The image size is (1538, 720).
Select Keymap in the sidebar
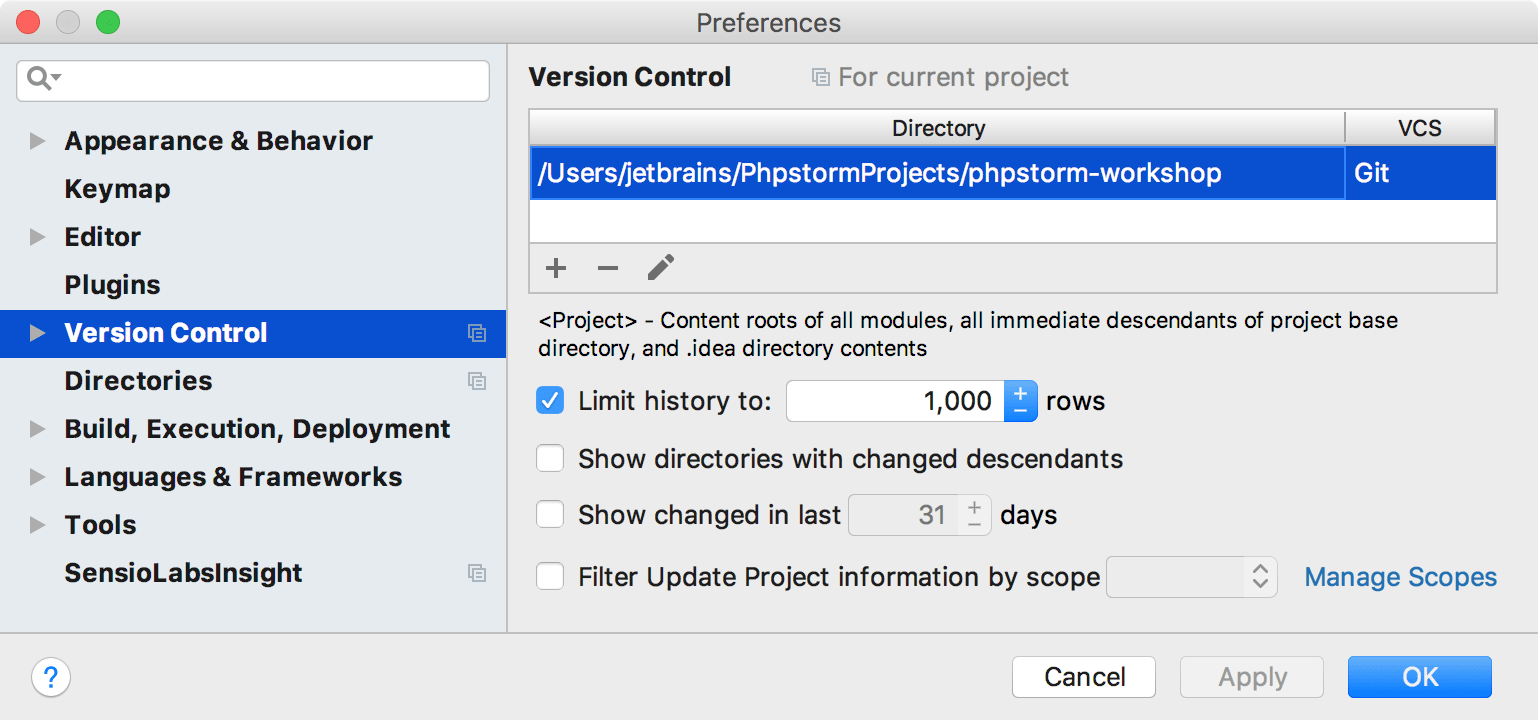[117, 189]
